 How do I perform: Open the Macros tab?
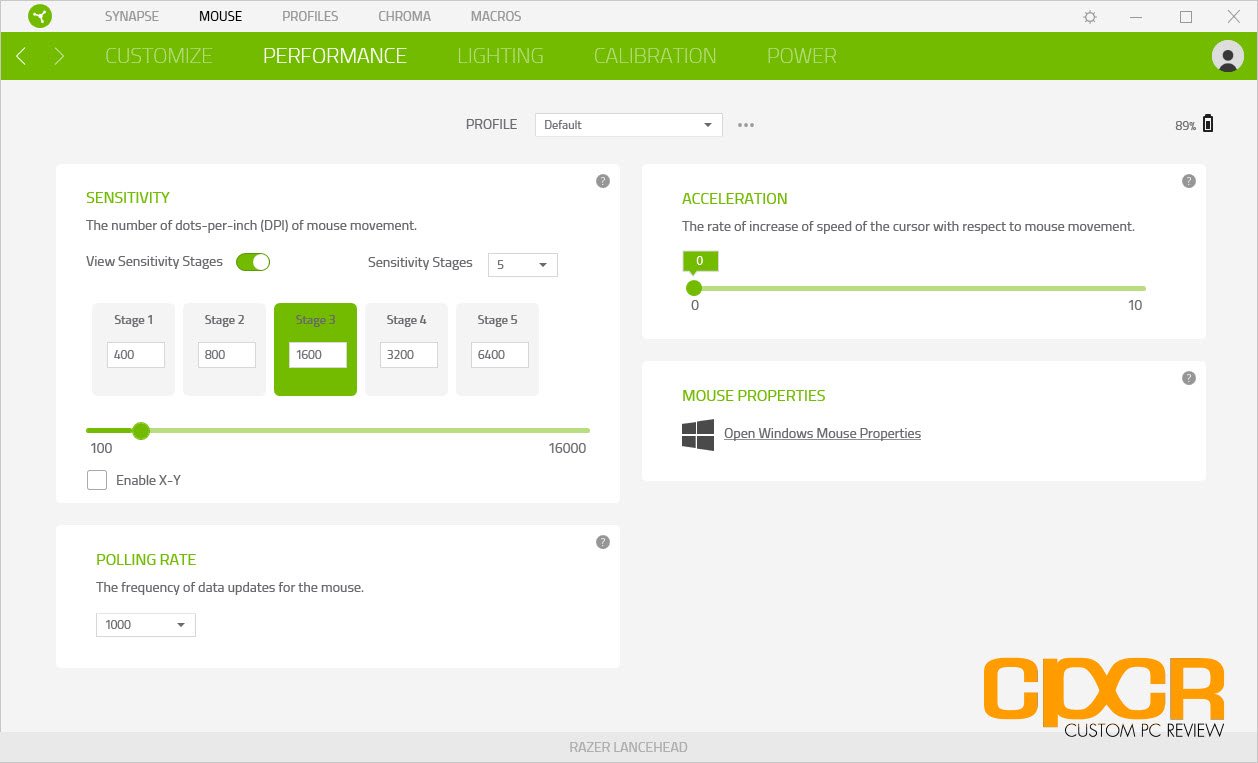[x=495, y=16]
